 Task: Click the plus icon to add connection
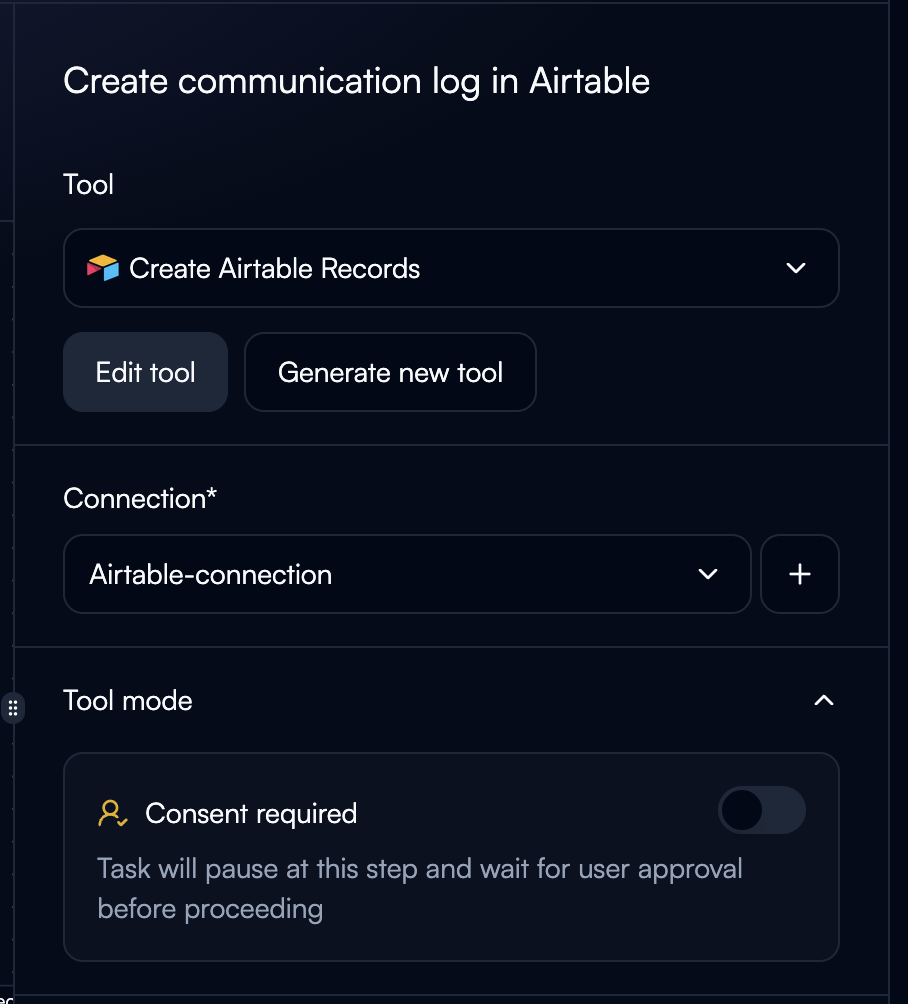(799, 574)
